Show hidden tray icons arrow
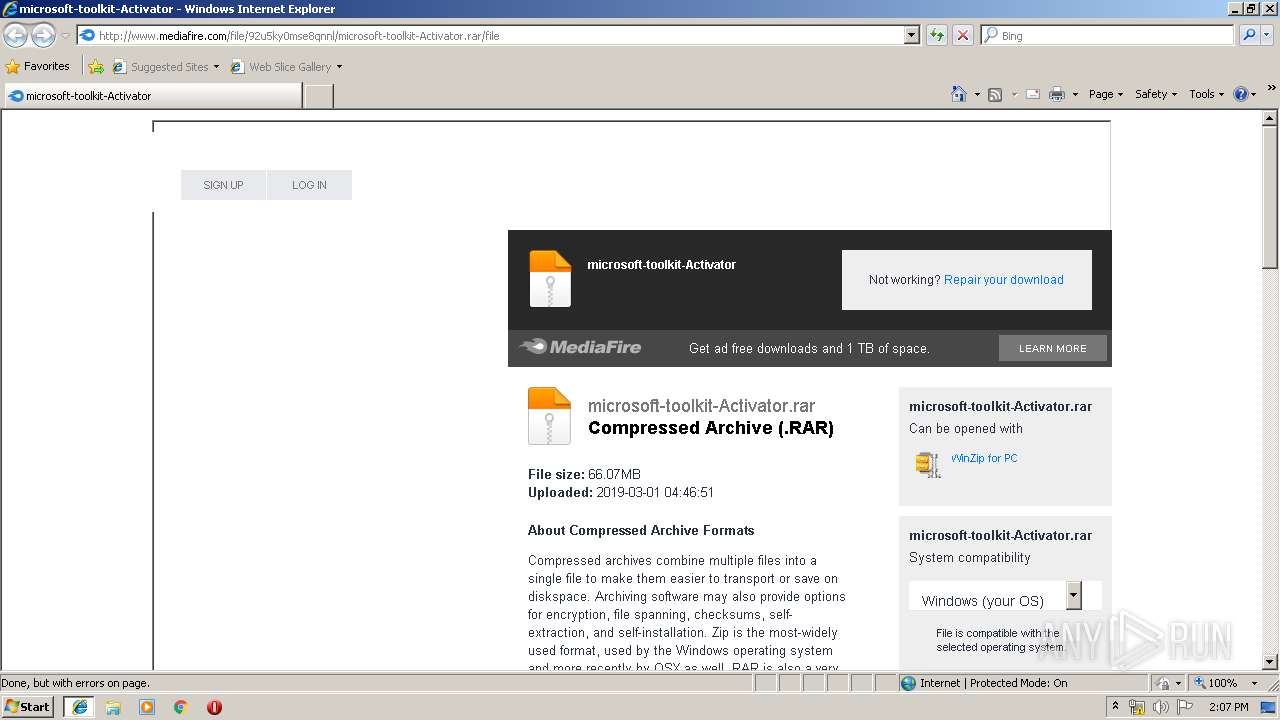The image size is (1280, 720). pos(1115,707)
